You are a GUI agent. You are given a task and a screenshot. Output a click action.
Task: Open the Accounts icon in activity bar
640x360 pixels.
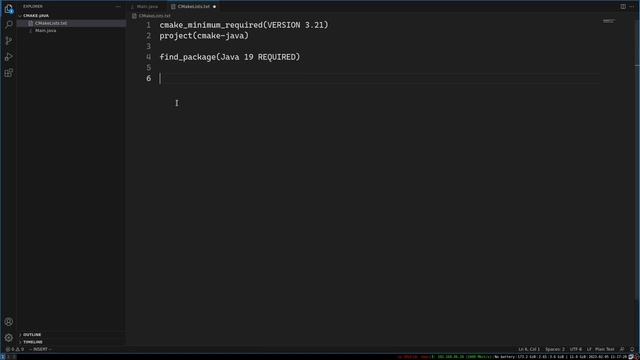[x=9, y=322]
